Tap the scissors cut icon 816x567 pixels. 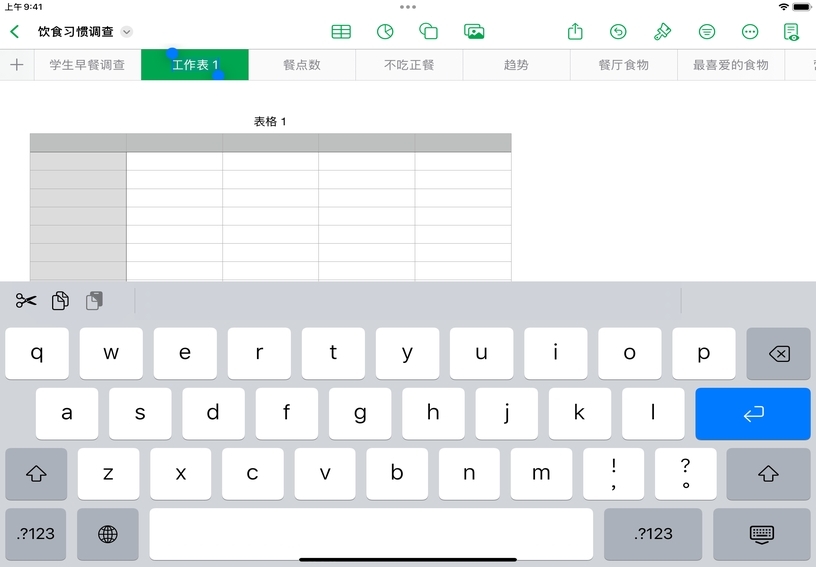point(26,301)
